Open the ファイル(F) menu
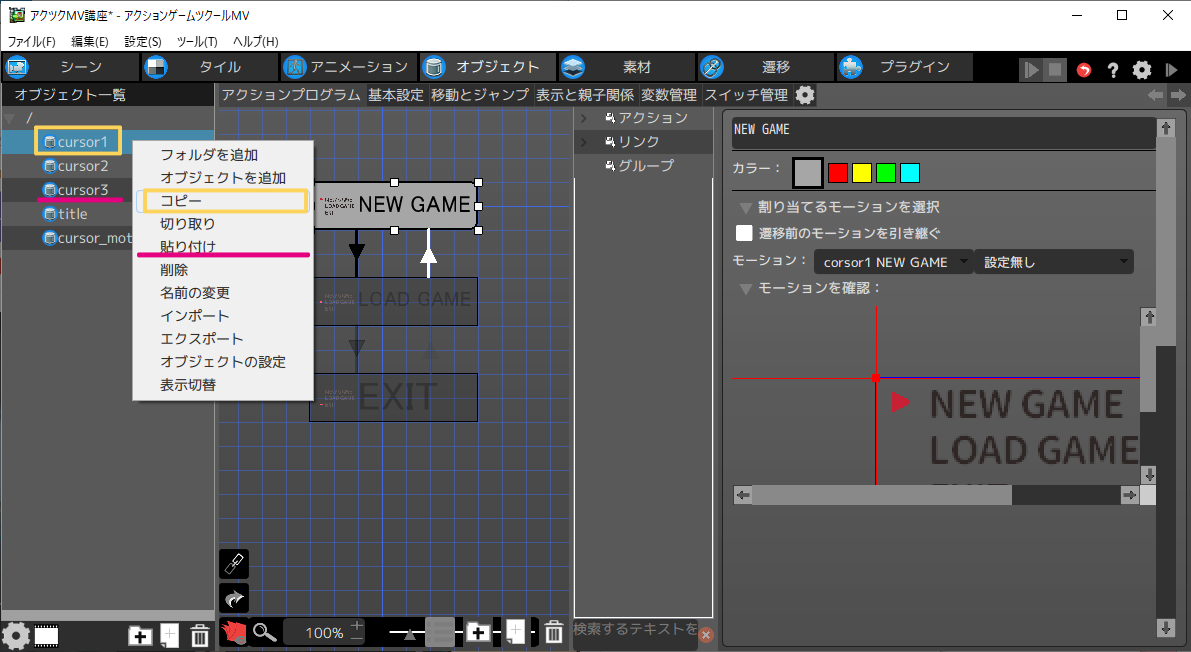 [32, 41]
